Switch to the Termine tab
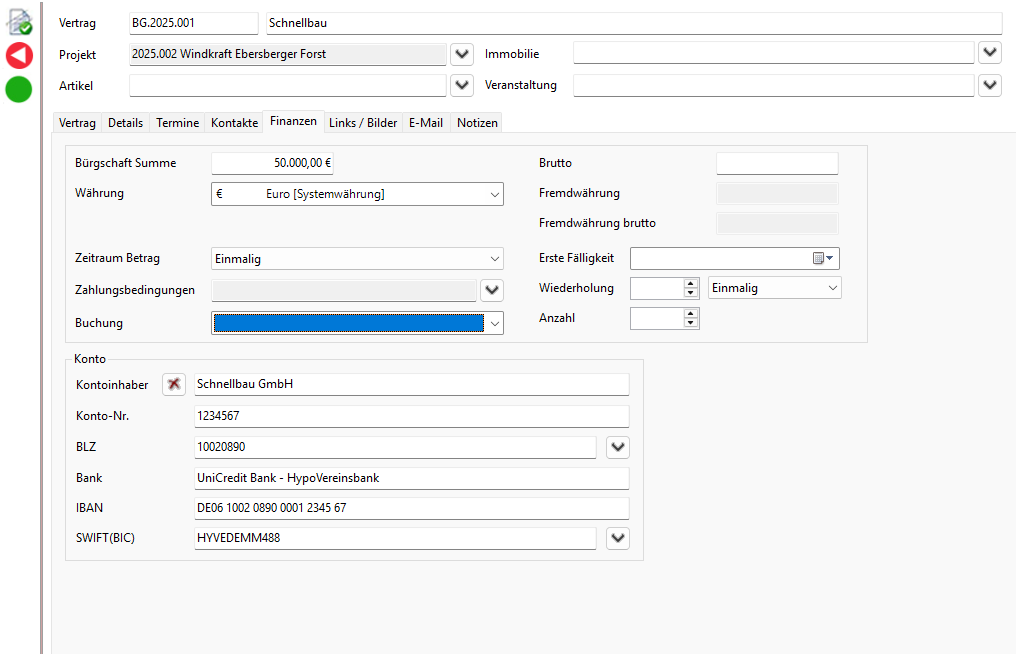This screenshot has height=654, width=1016. click(178, 123)
